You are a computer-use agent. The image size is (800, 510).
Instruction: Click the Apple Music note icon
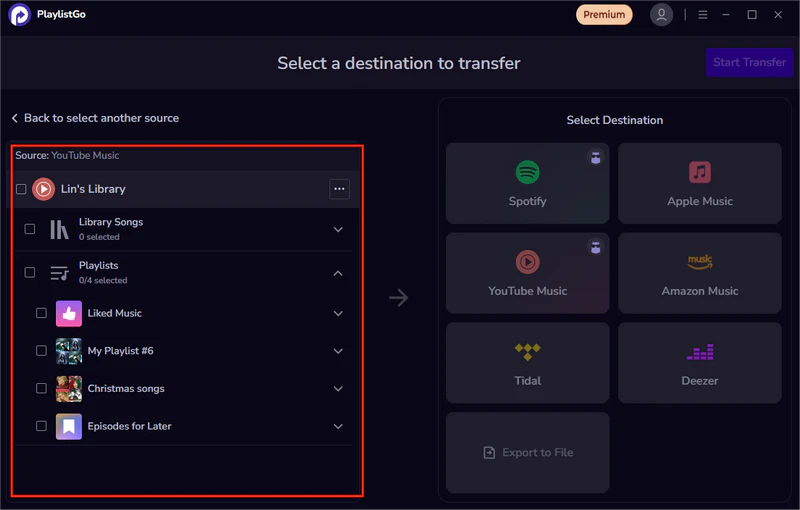point(700,172)
